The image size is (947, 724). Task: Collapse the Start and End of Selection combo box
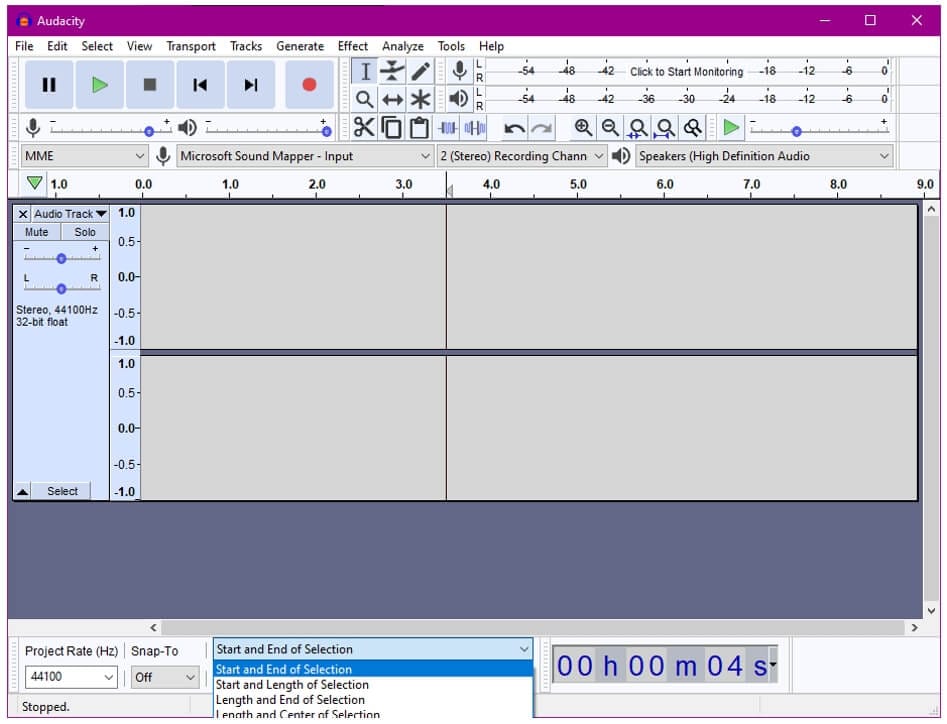pyautogui.click(x=373, y=649)
